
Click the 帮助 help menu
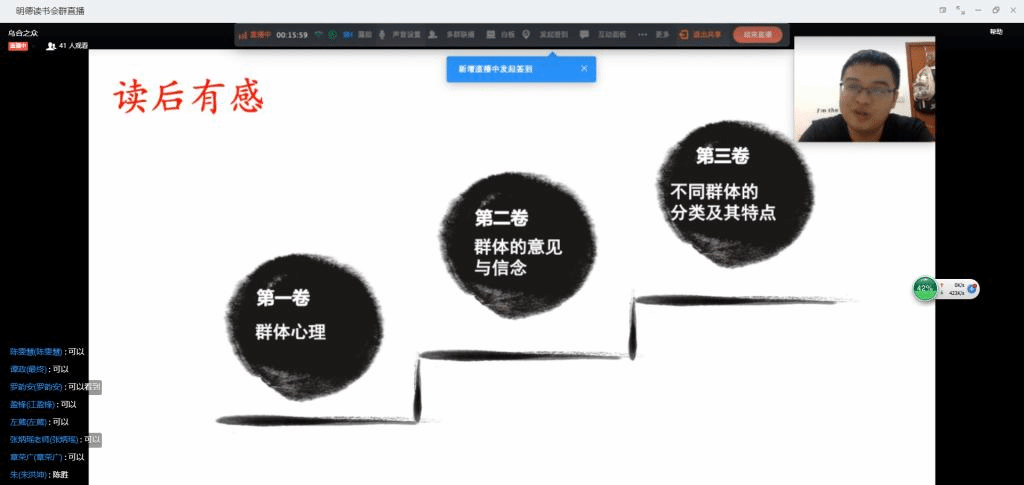995,32
